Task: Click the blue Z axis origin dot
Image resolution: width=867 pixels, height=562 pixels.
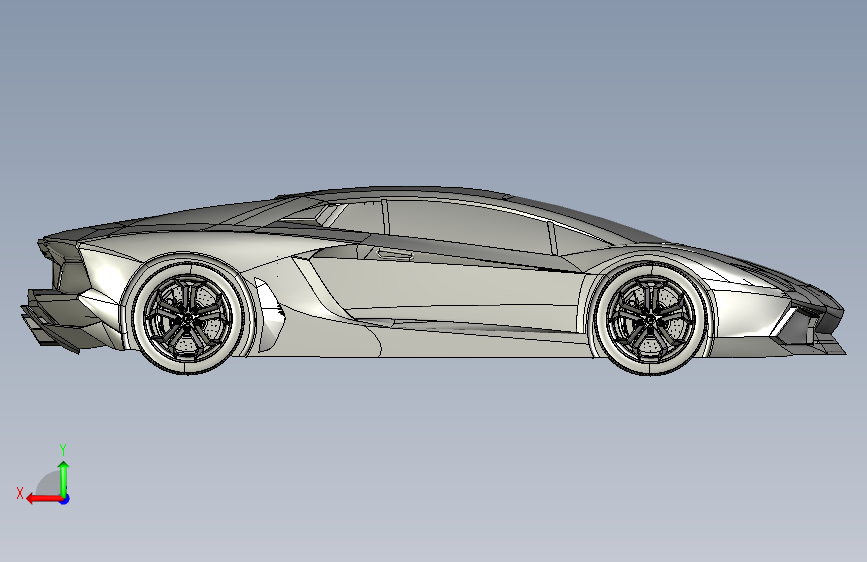Action: click(x=65, y=499)
